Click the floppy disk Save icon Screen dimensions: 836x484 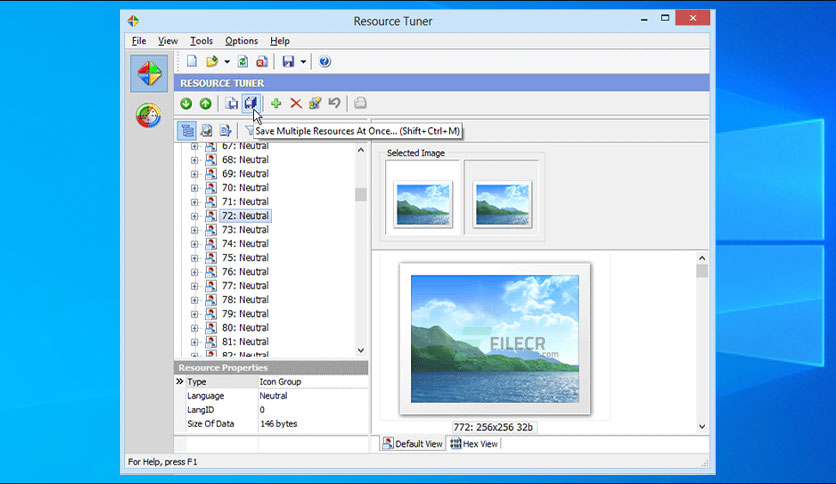[288, 61]
